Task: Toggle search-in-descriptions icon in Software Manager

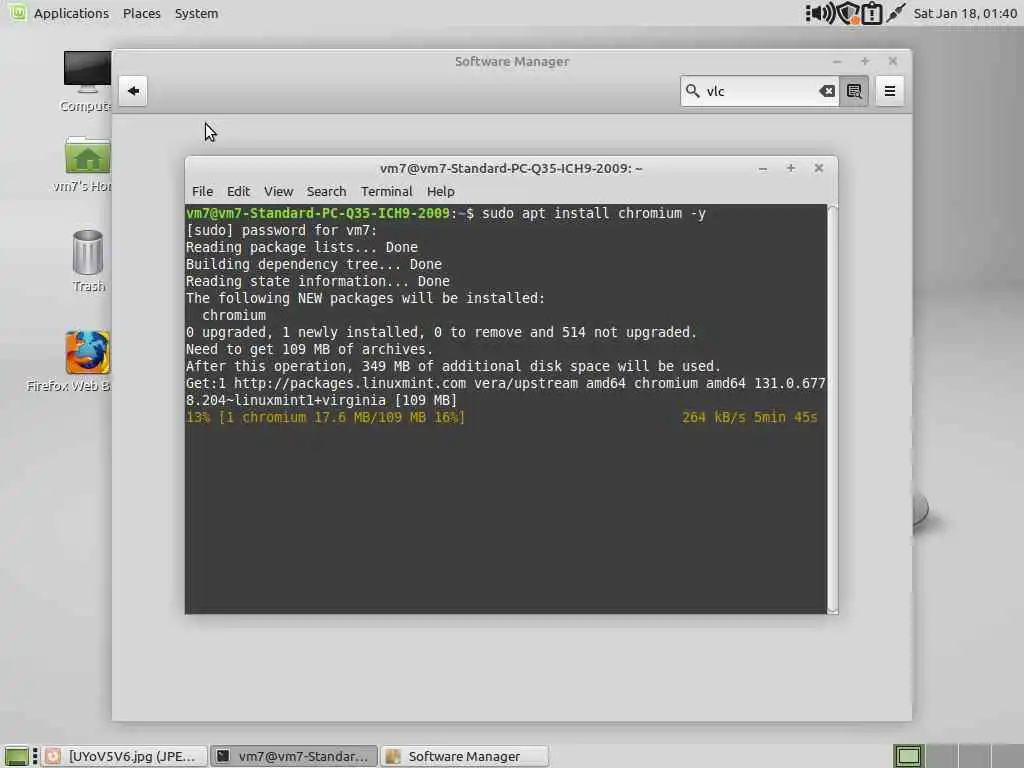Action: pyautogui.click(x=854, y=91)
